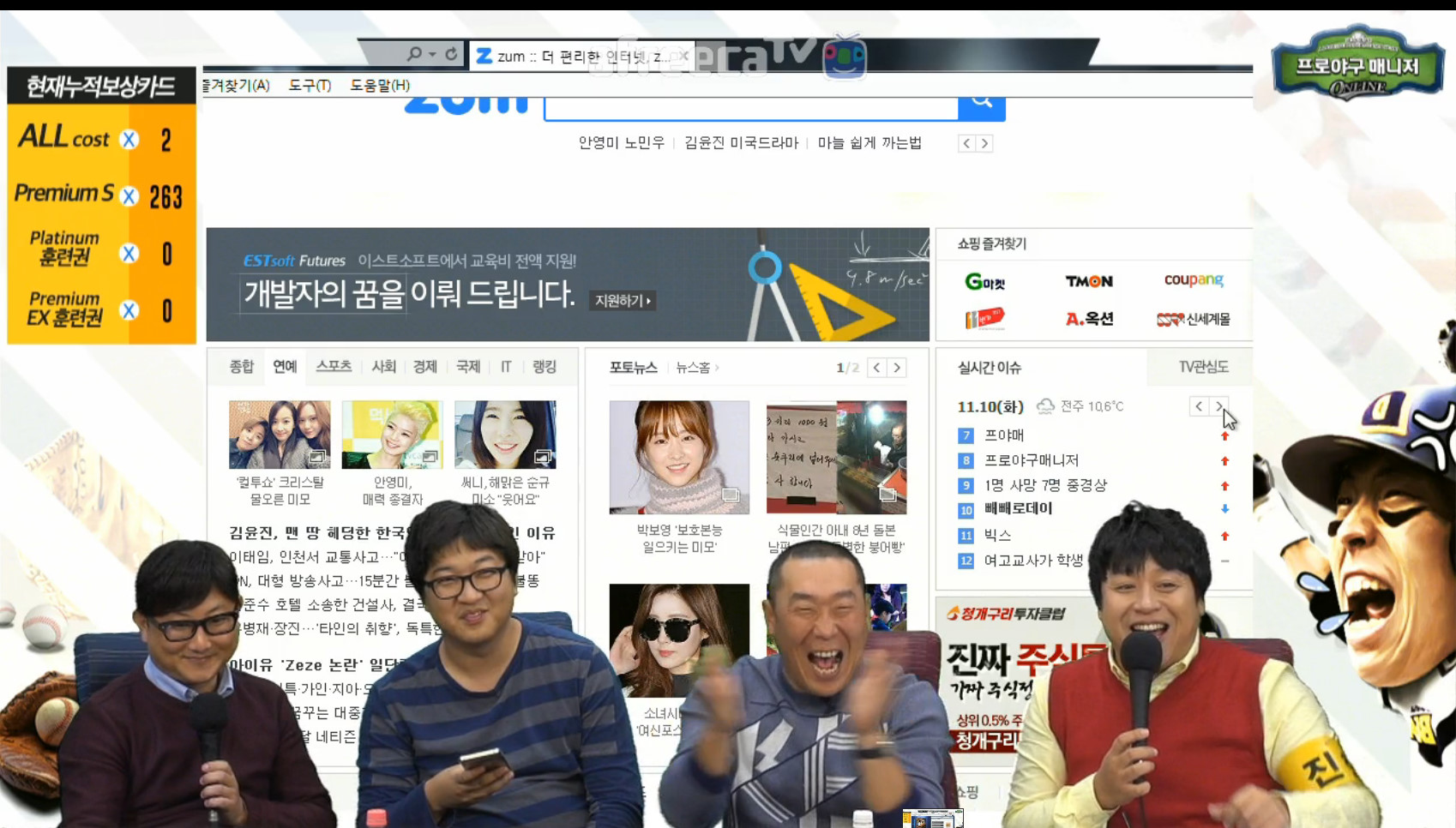The width and height of the screenshot is (1456, 828).
Task: Open the TMON shopping shortcut
Action: [x=1088, y=281]
